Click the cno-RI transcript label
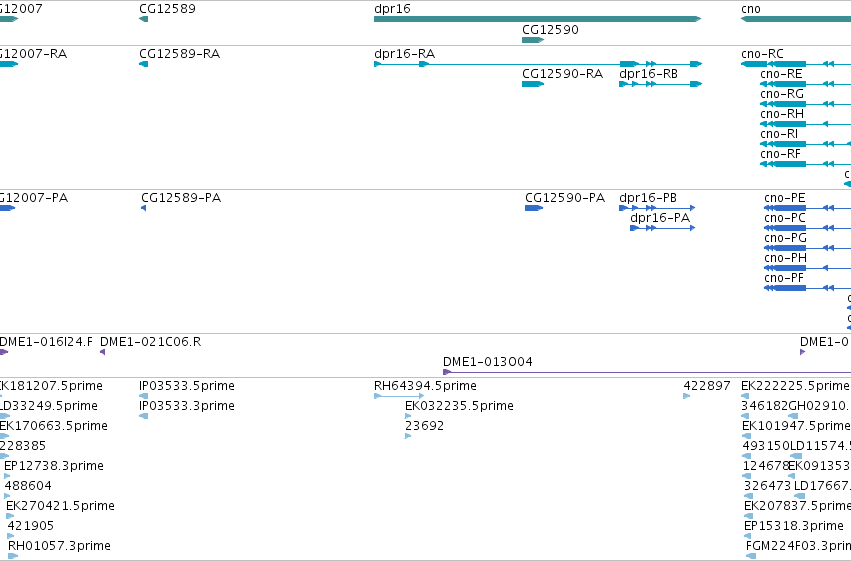The image size is (851, 561). coord(779,134)
